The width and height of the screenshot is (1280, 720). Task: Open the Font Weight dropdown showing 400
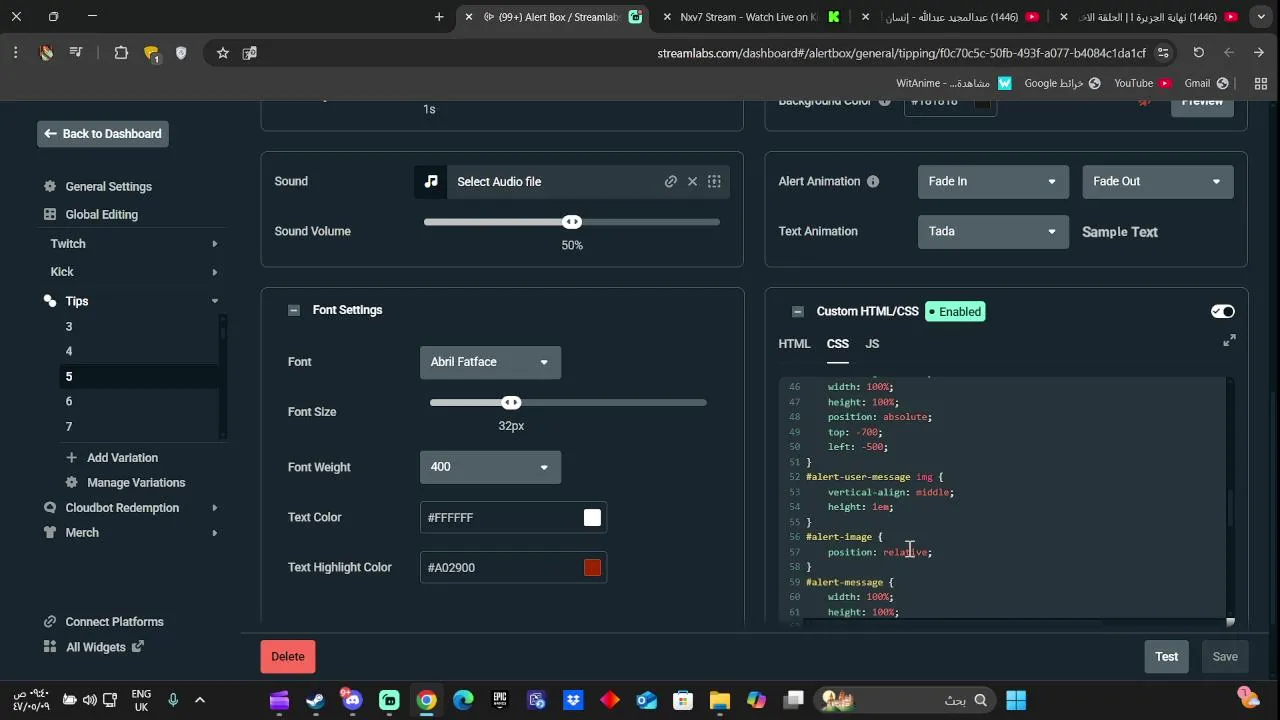[x=490, y=467]
